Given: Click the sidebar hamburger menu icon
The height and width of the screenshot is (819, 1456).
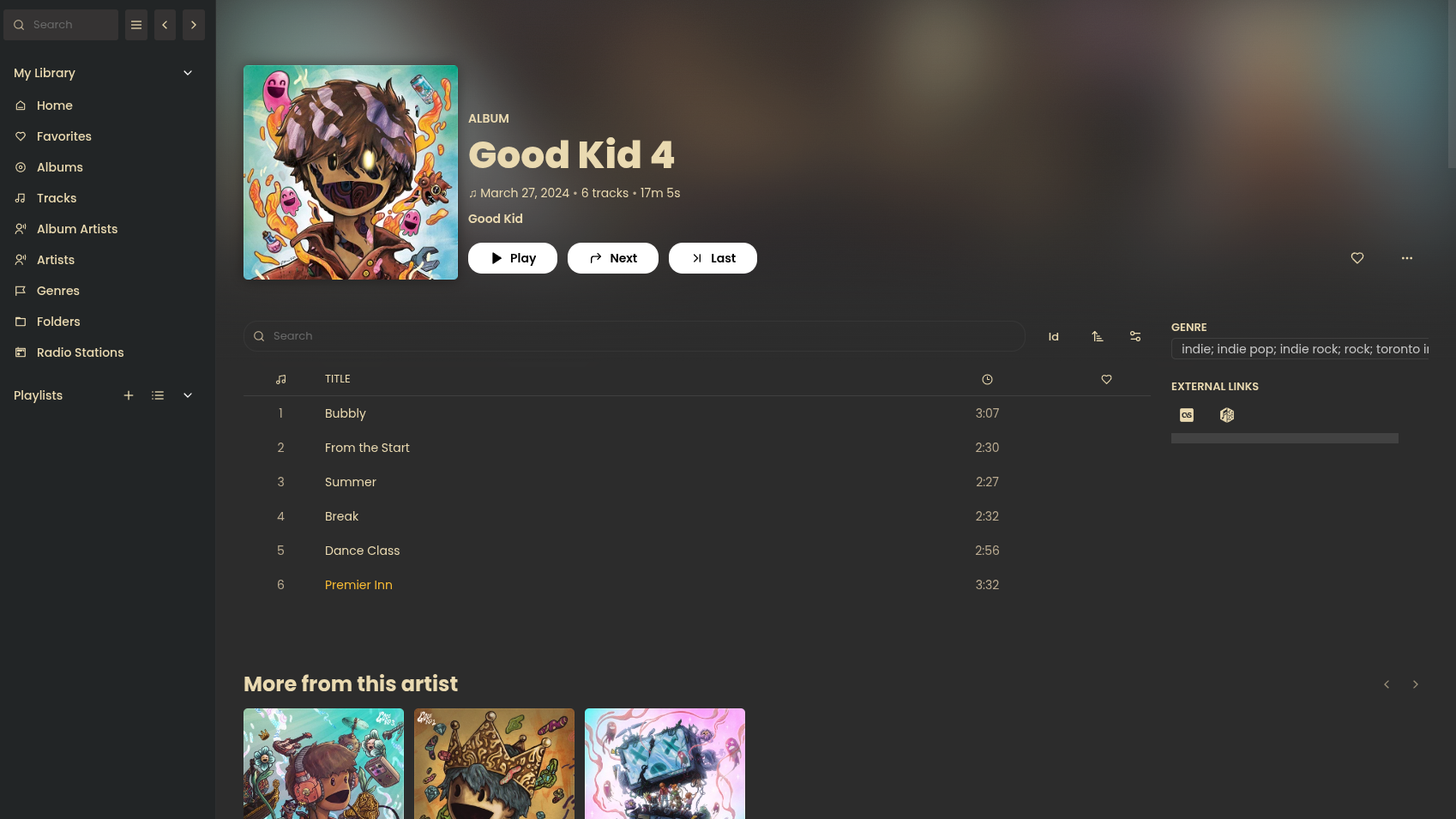Looking at the screenshot, I should pos(136,25).
